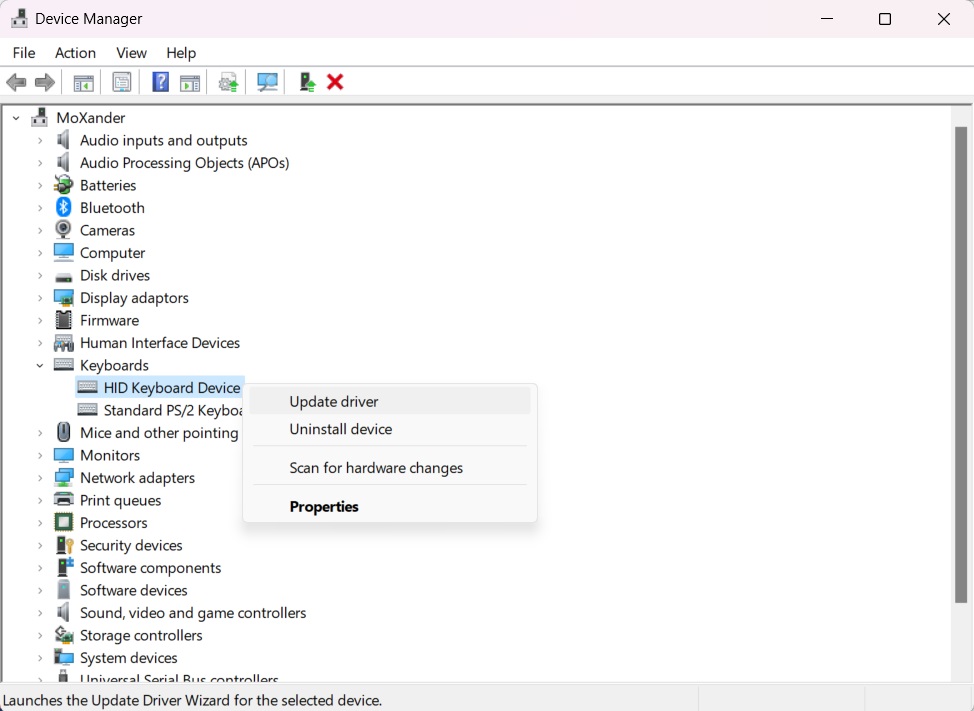
Task: Open the Properties sheet toolbar icon
Action: pyautogui.click(x=122, y=82)
